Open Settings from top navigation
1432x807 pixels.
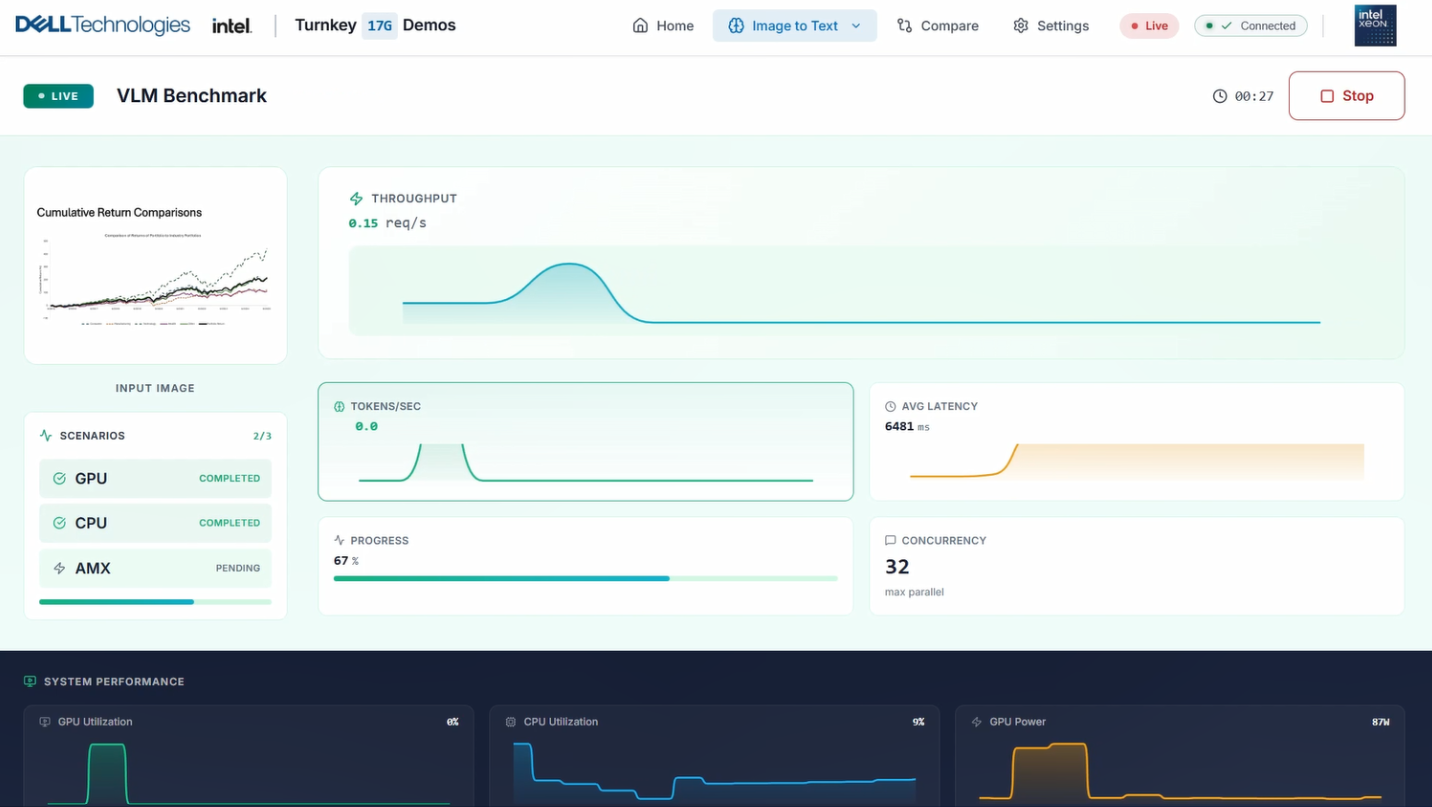[x=1051, y=26]
